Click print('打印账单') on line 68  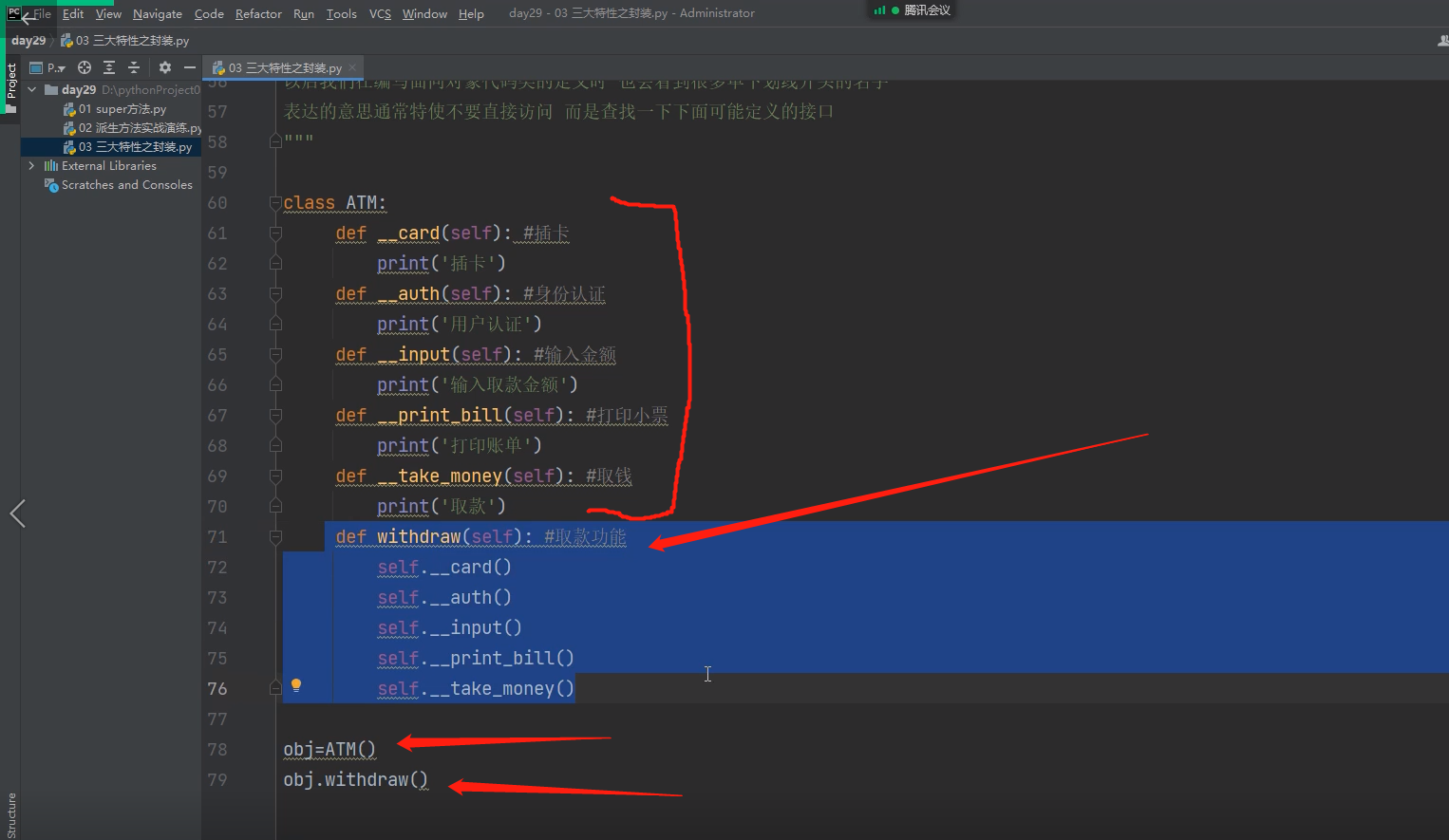point(460,446)
